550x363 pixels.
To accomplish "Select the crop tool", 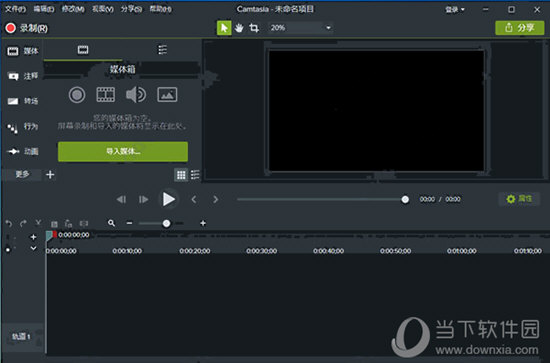I will 254,28.
